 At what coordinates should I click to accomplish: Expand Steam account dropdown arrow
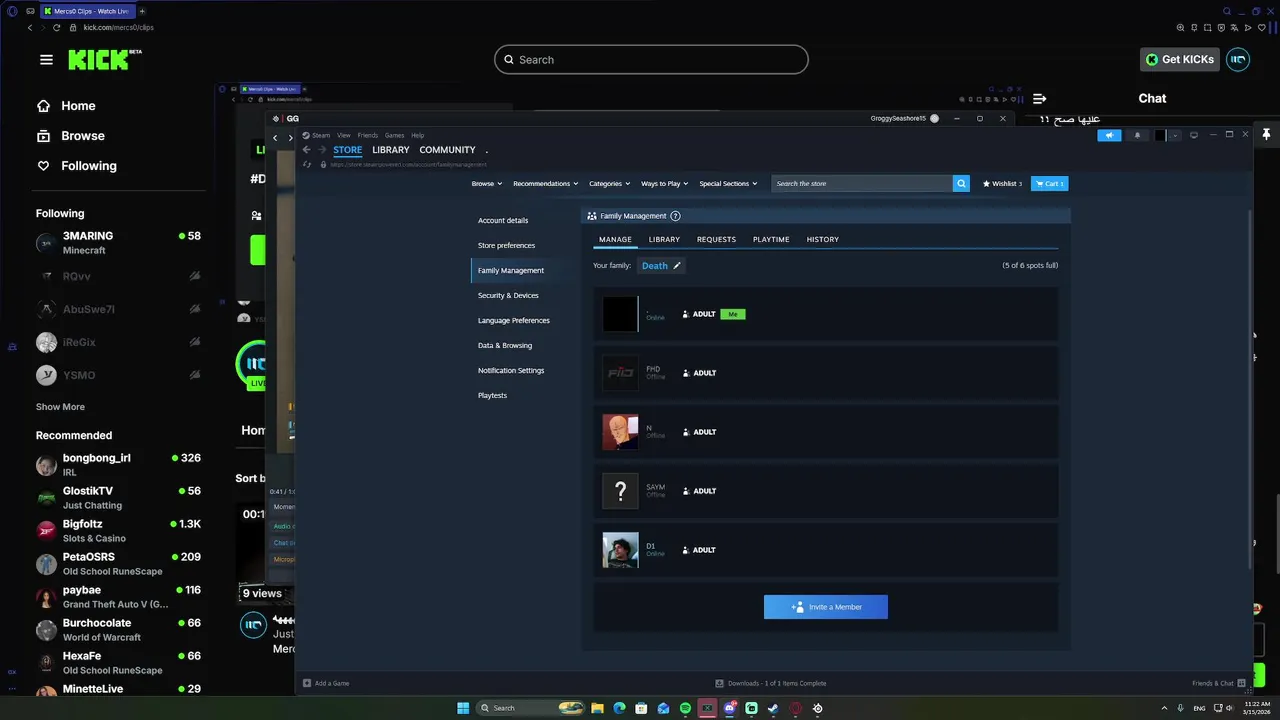pos(1175,135)
